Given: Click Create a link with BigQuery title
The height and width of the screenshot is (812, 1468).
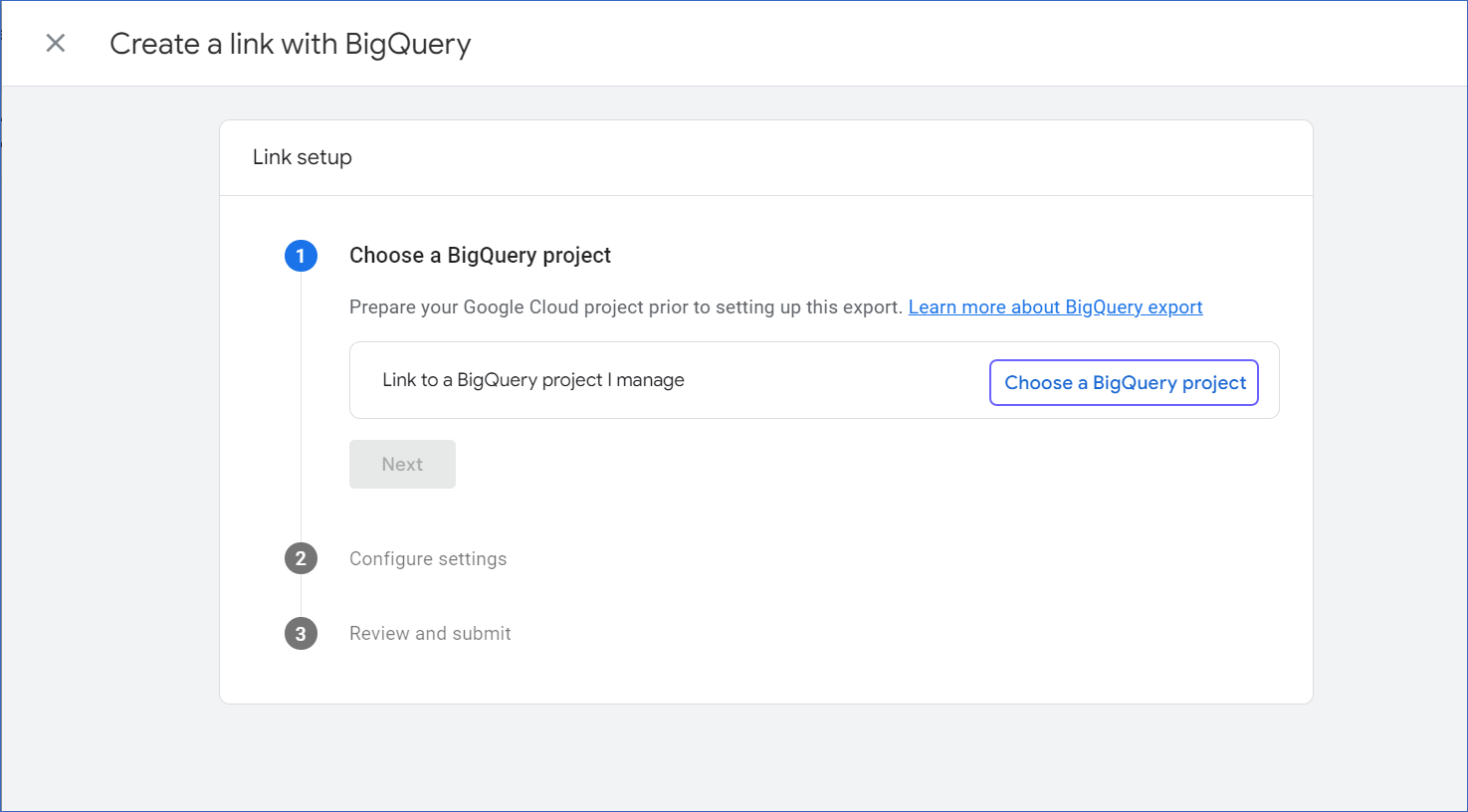Looking at the screenshot, I should (x=291, y=44).
